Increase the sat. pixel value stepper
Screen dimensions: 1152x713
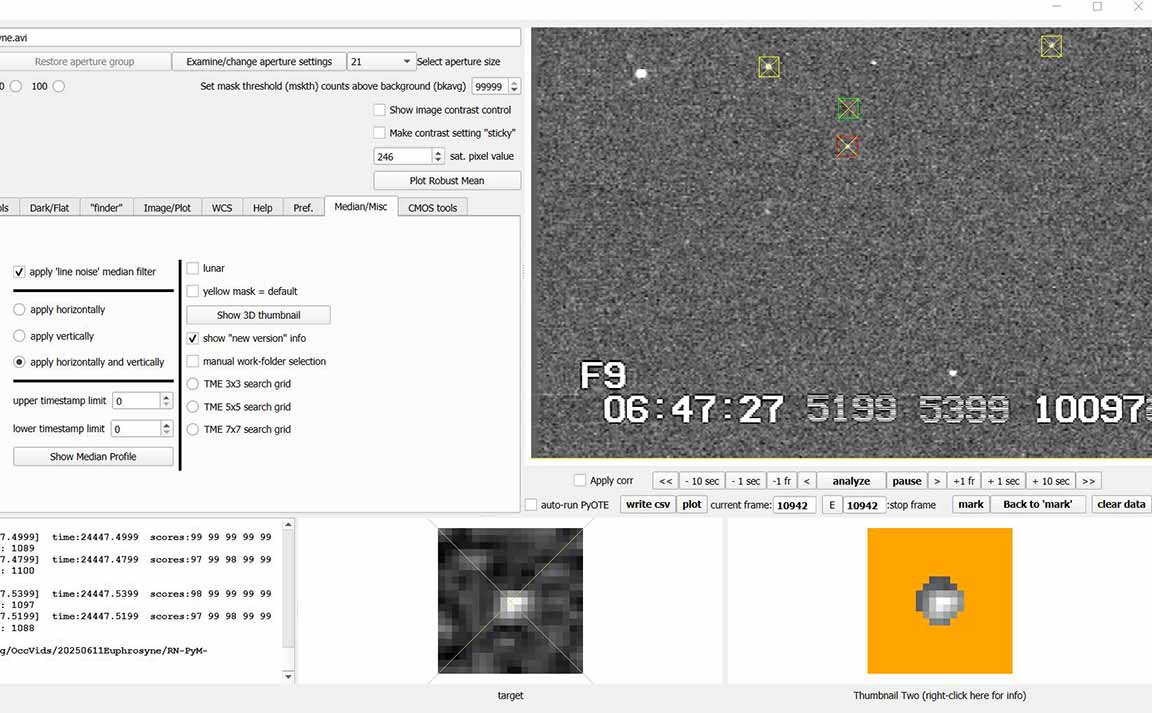(438, 152)
